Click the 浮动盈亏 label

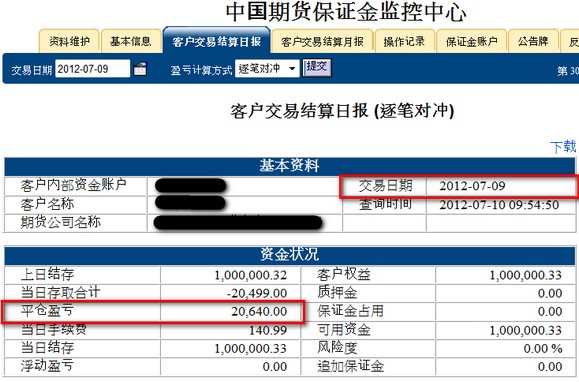click(47, 366)
